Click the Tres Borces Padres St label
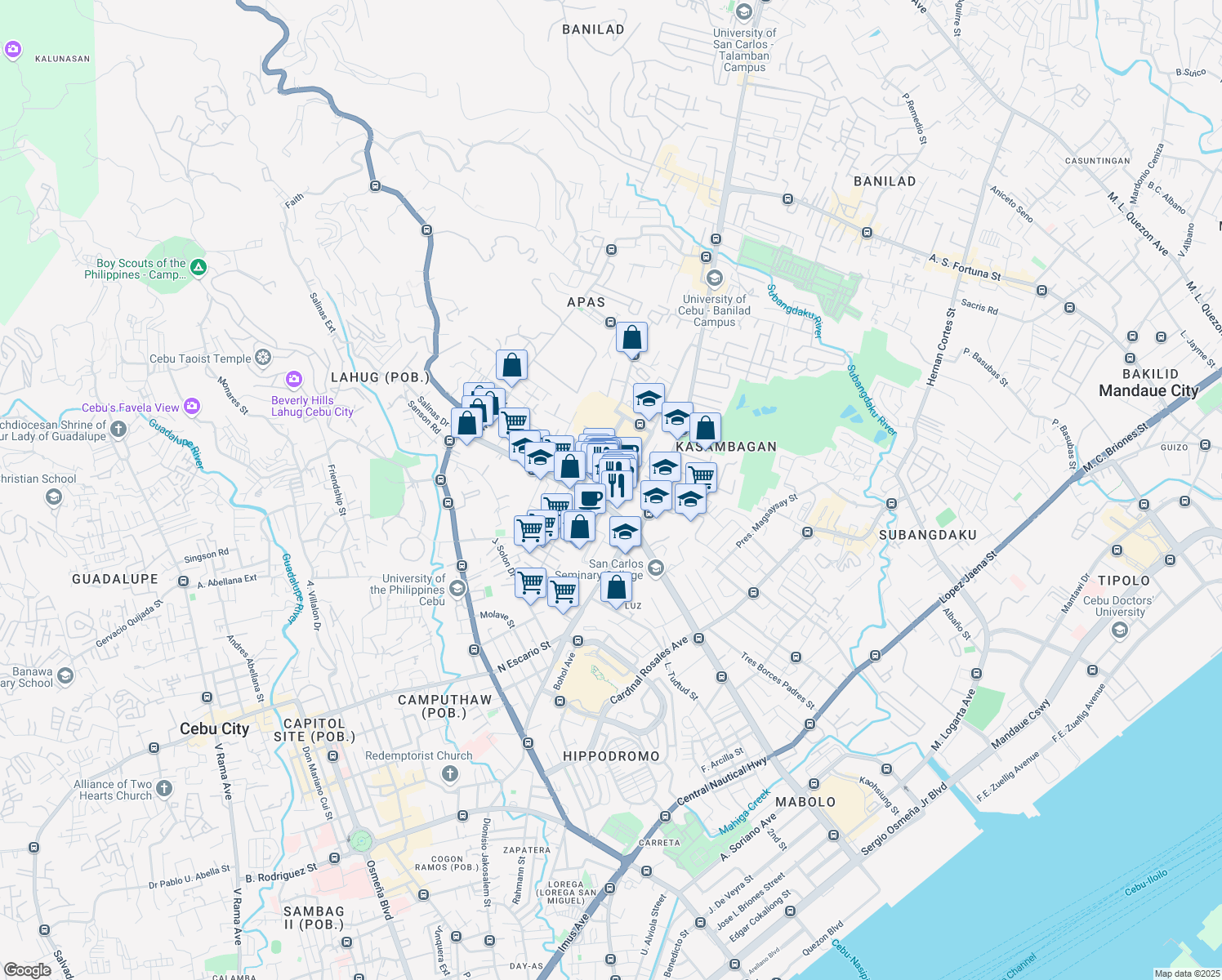Image resolution: width=1222 pixels, height=980 pixels. [x=778, y=679]
